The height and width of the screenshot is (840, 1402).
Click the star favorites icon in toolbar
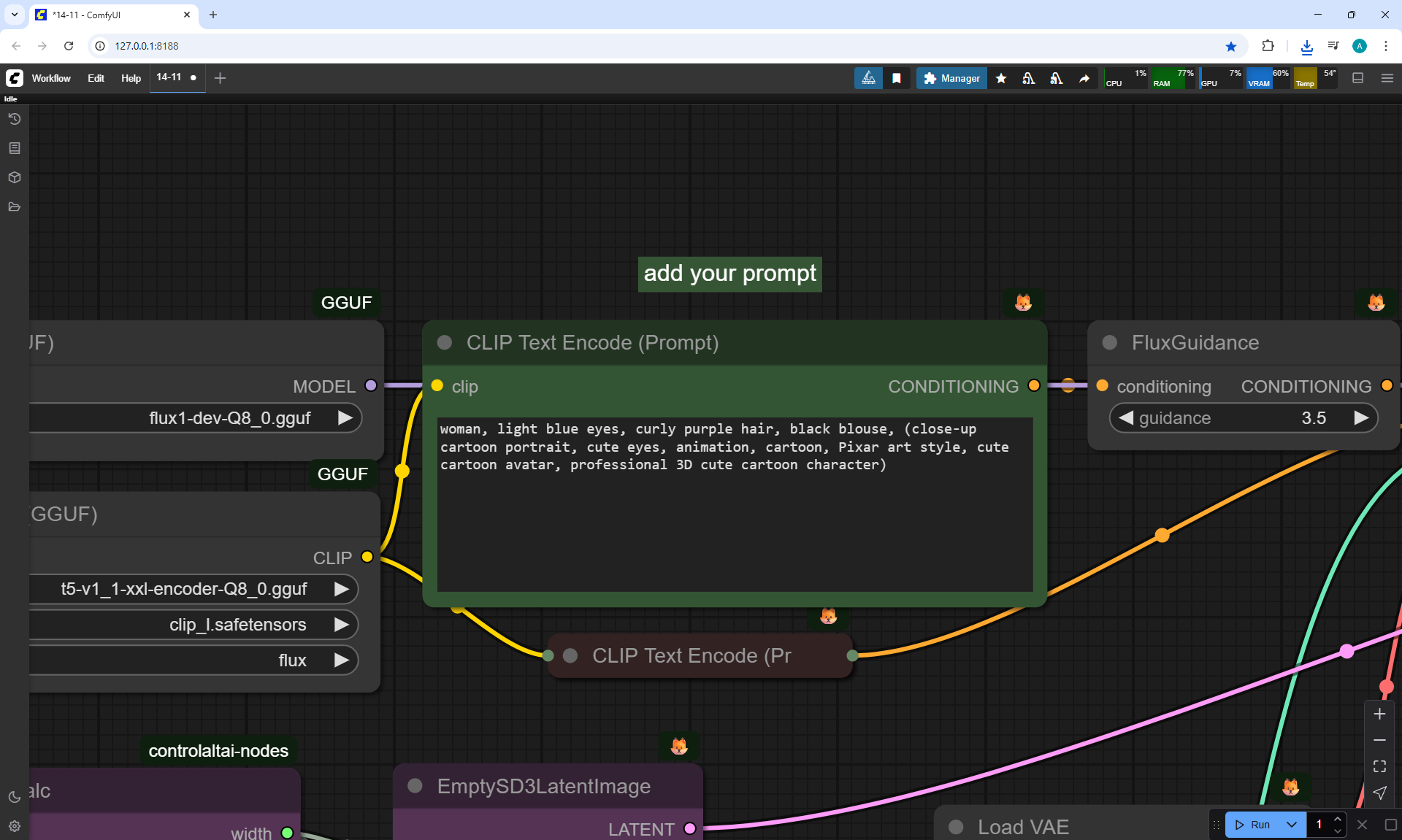pyautogui.click(x=1001, y=78)
